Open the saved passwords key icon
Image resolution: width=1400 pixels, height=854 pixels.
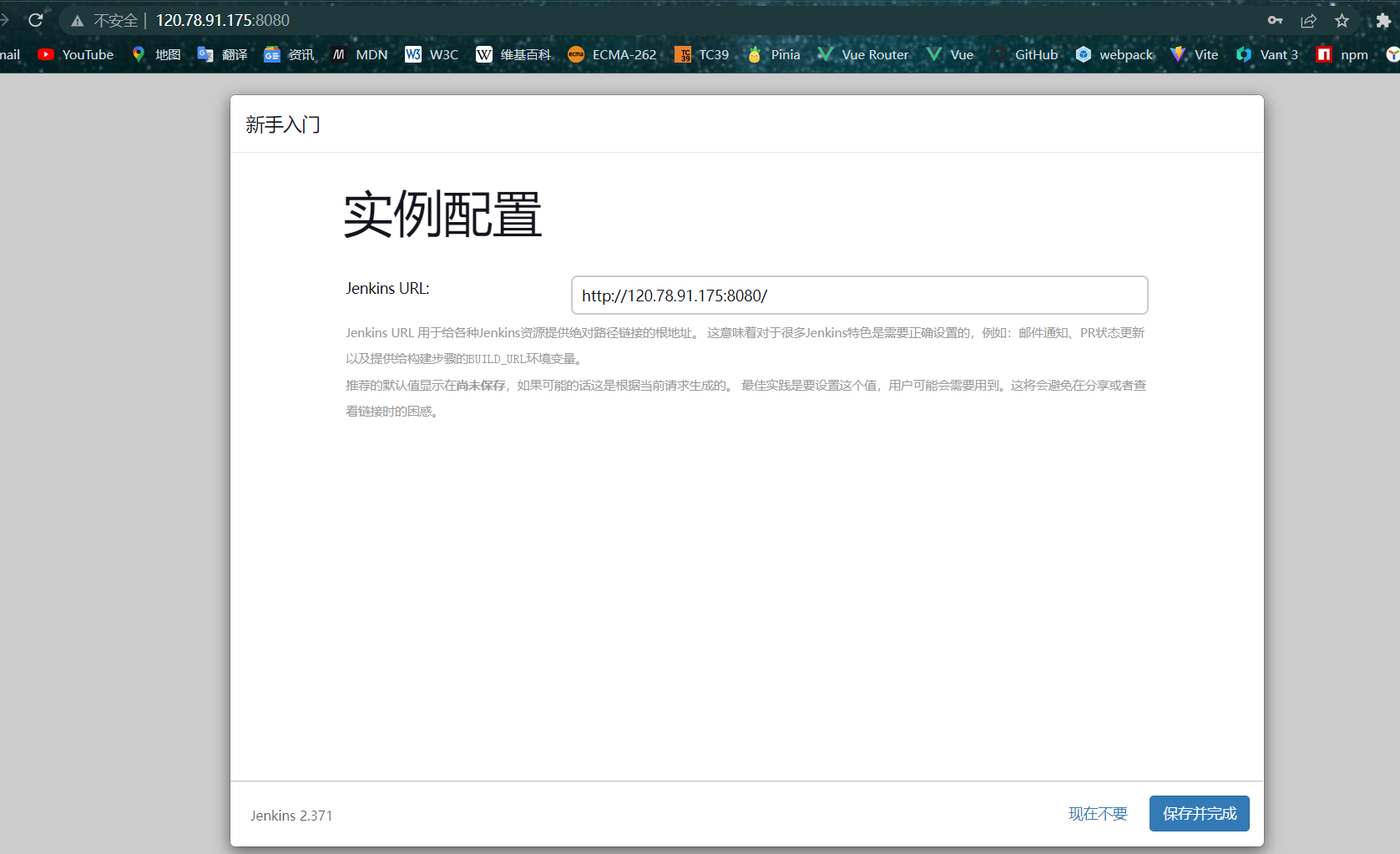1275,20
